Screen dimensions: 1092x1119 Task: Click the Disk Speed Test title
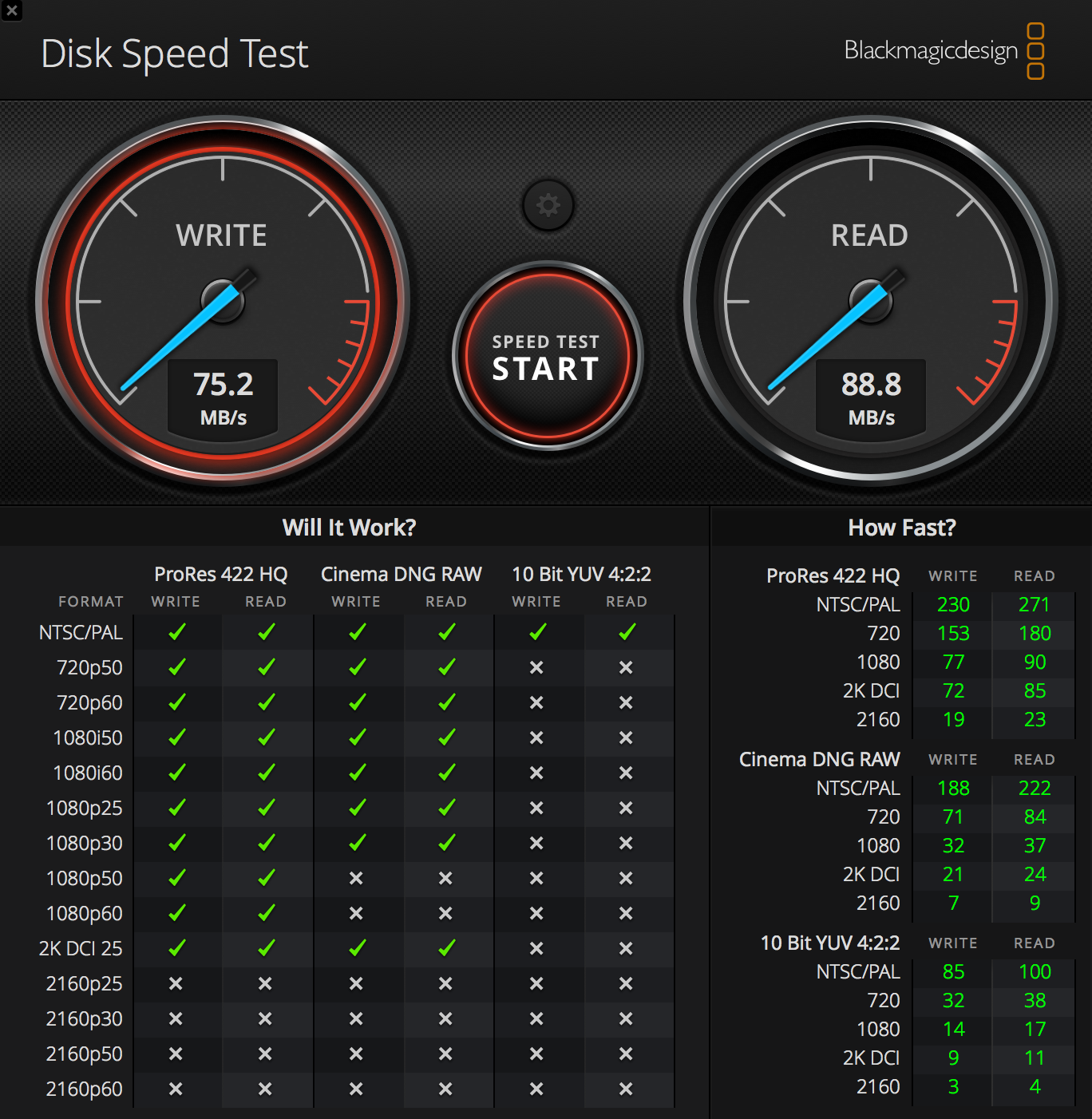click(174, 54)
